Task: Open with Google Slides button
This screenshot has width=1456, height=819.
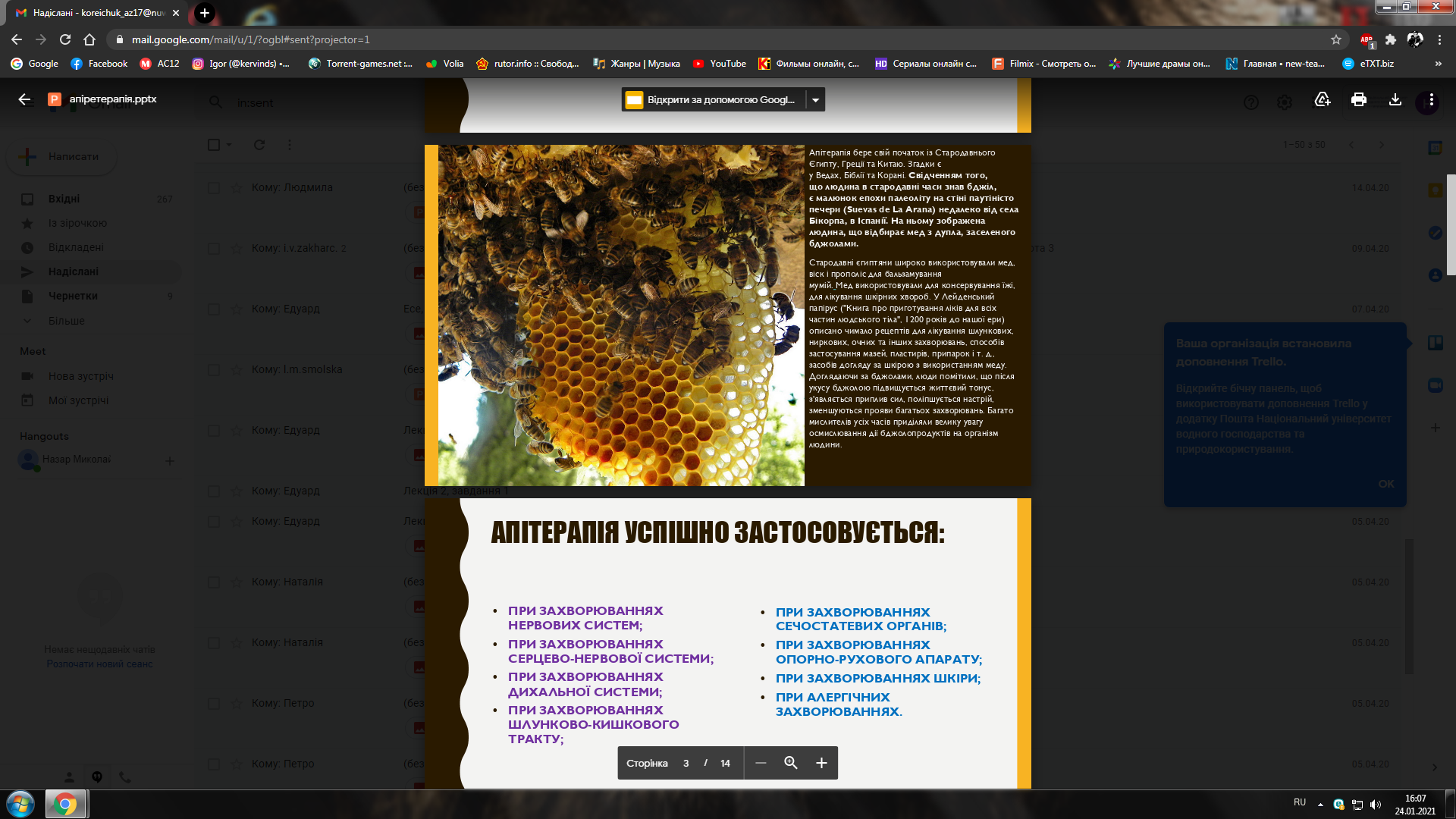Action: click(x=714, y=99)
